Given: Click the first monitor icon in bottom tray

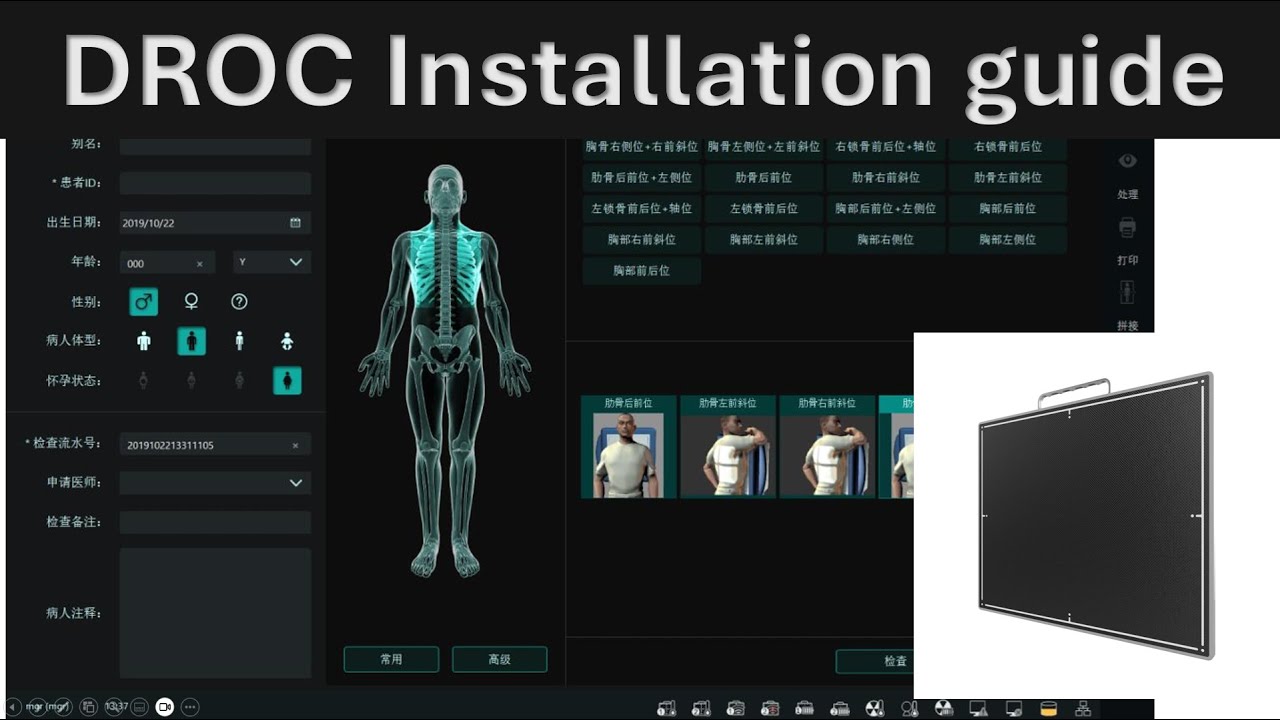Looking at the screenshot, I should pos(978,709).
